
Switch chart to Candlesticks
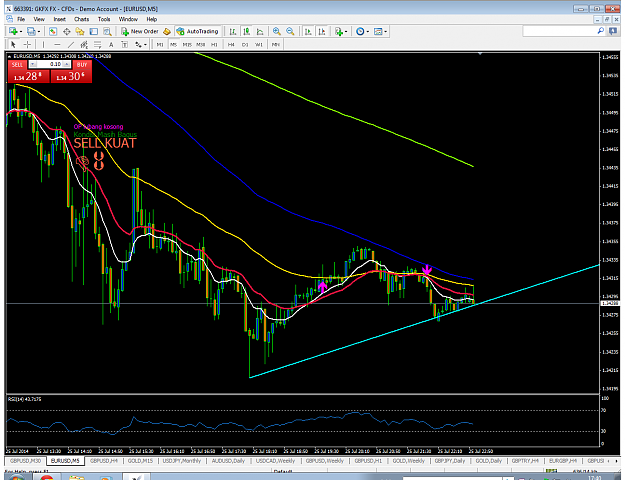point(247,31)
